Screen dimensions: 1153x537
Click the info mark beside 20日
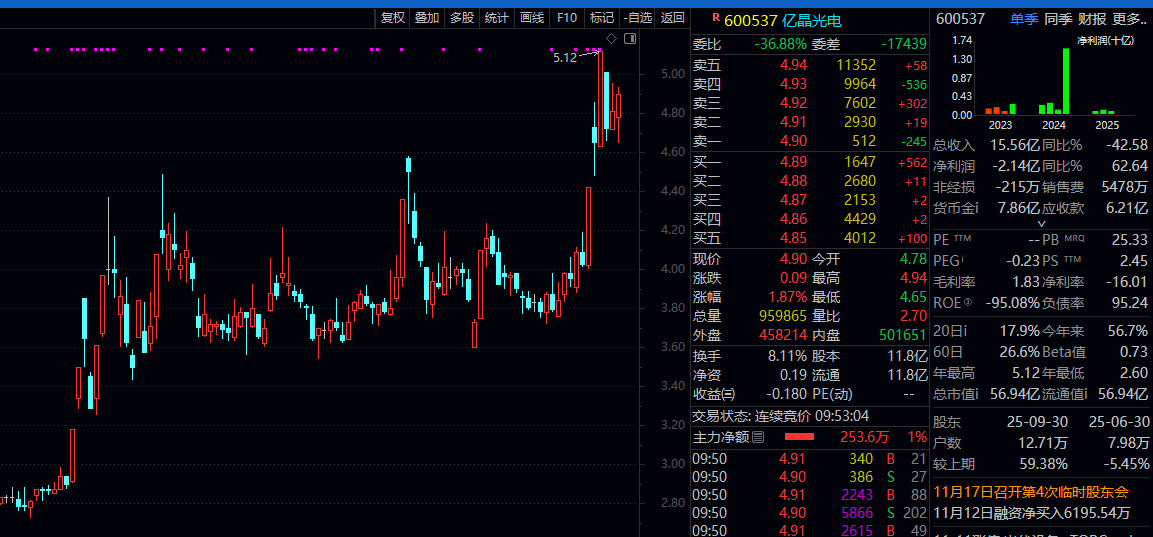(965, 330)
